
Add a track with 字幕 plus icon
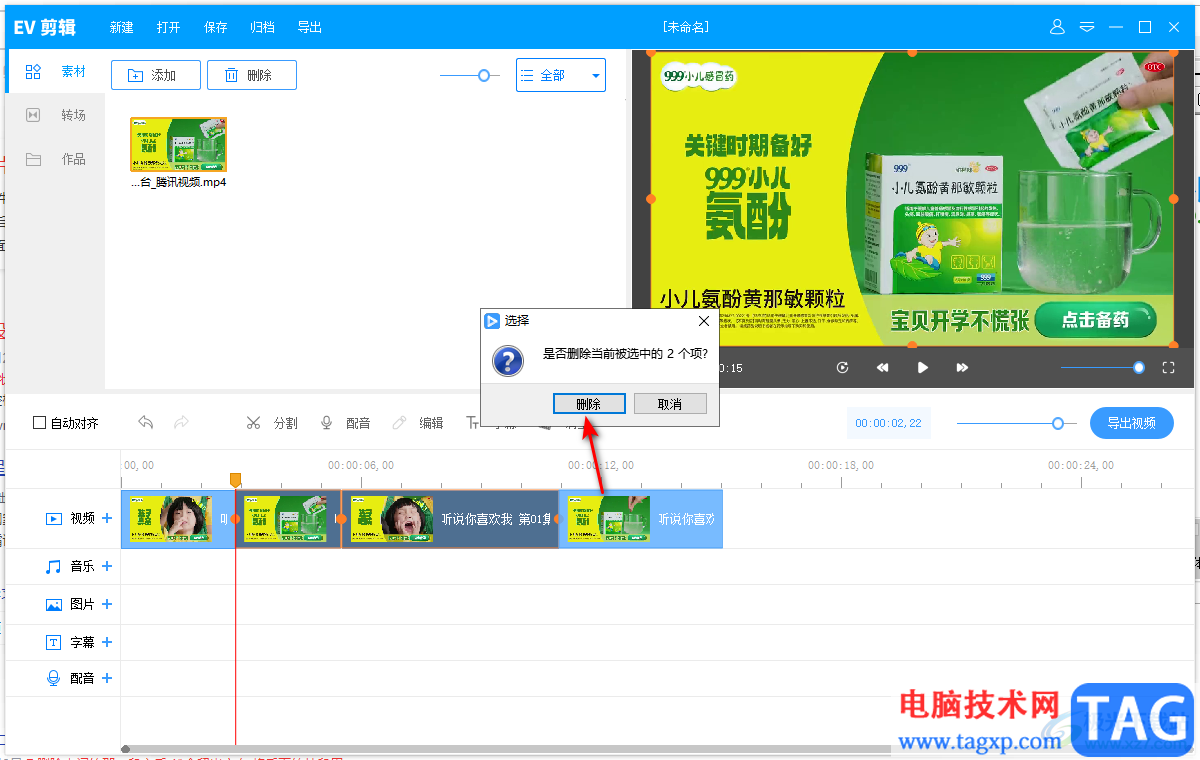(107, 642)
